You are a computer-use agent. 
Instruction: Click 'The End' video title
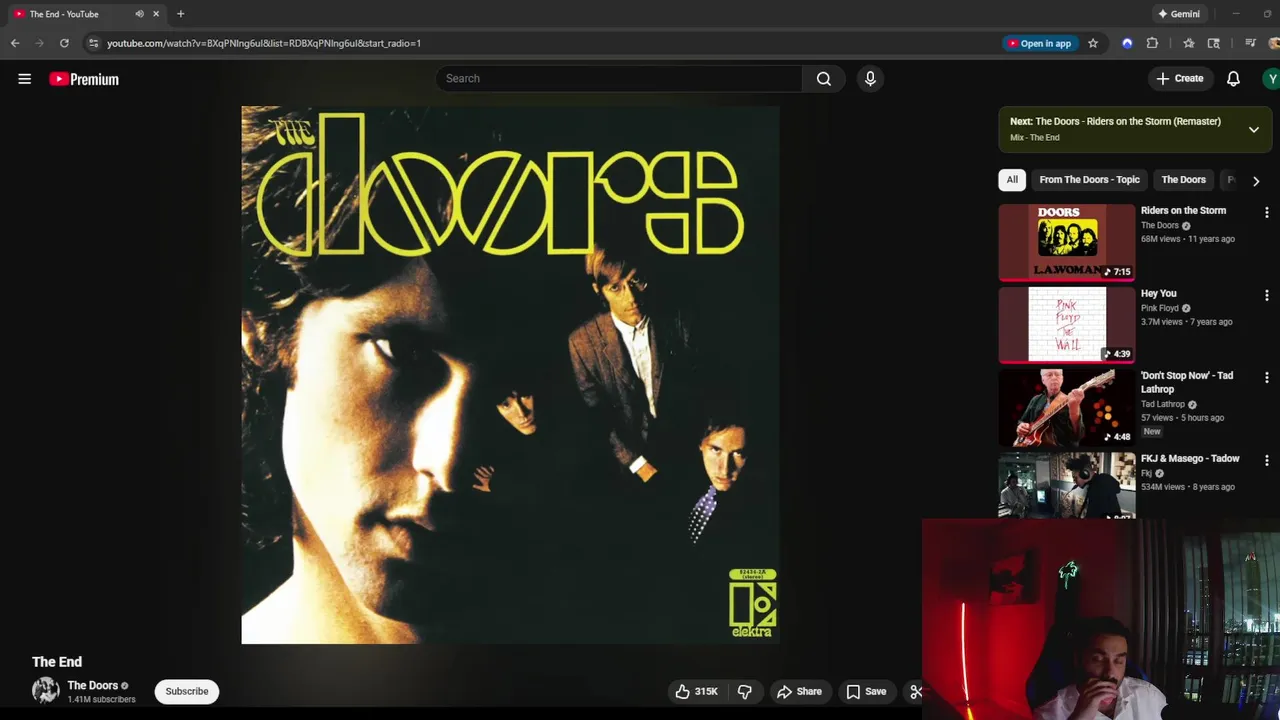tap(57, 662)
